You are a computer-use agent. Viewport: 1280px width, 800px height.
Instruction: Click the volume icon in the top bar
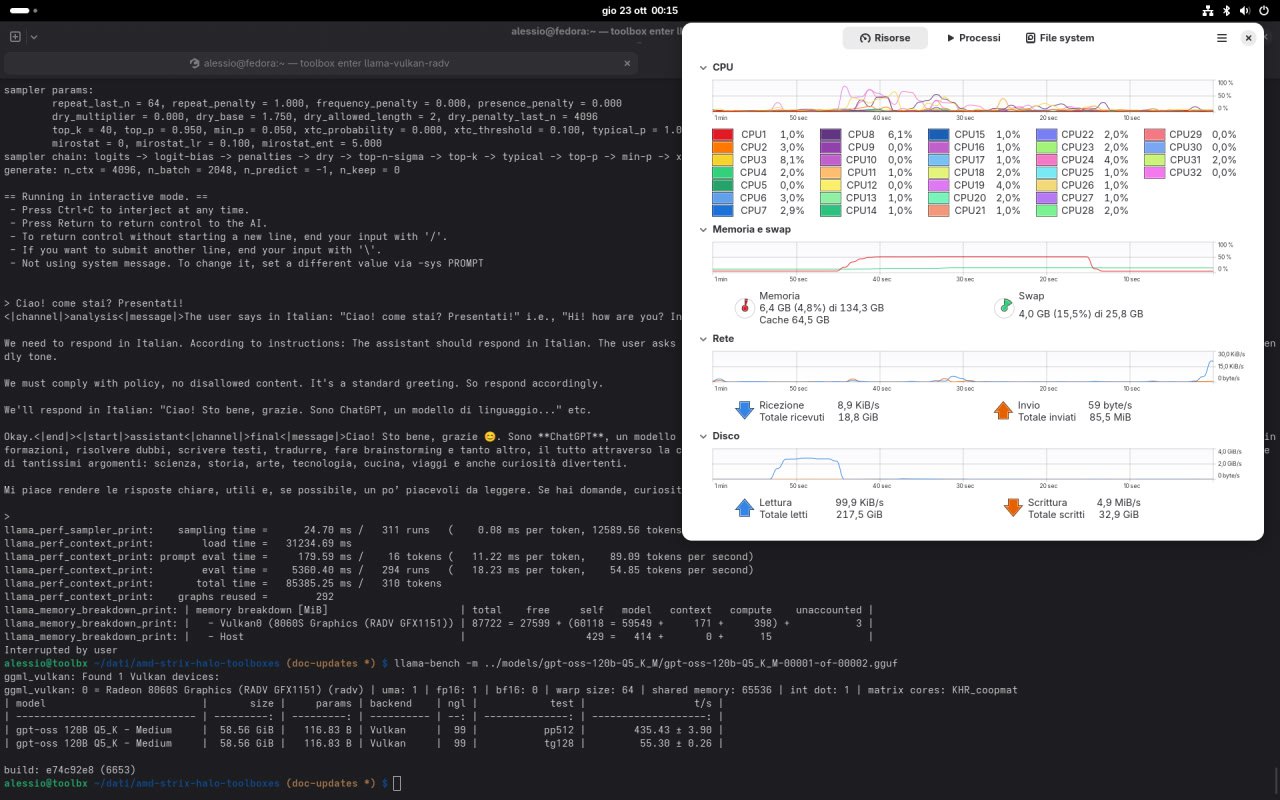[1243, 11]
